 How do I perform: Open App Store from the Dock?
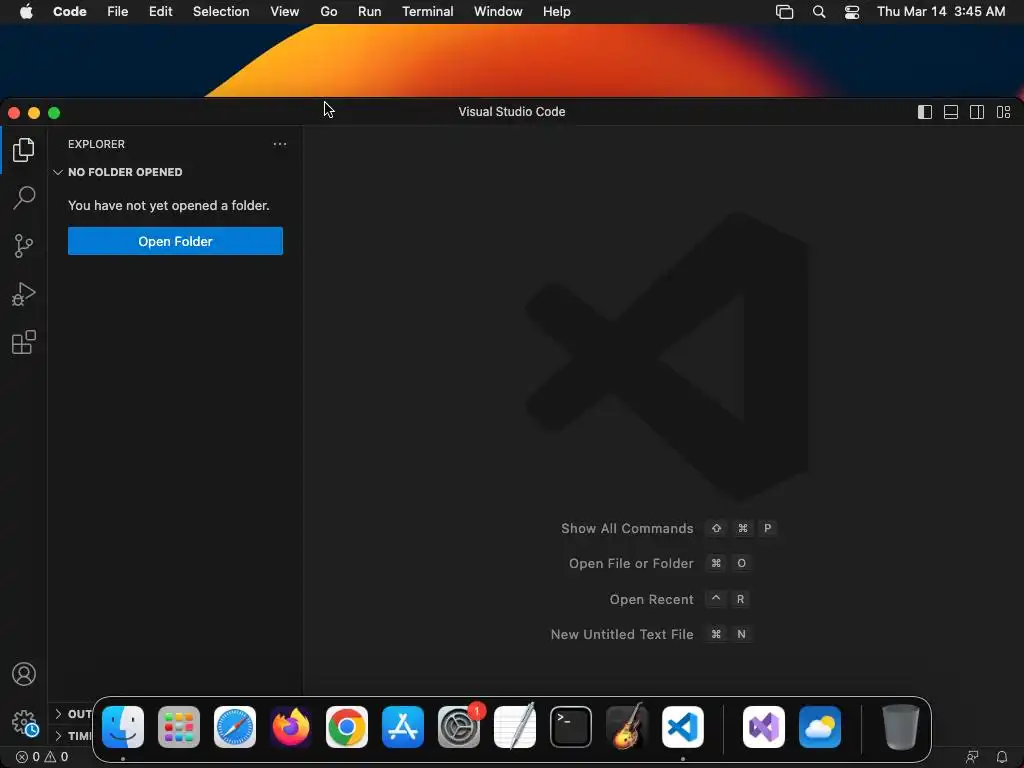(x=403, y=727)
